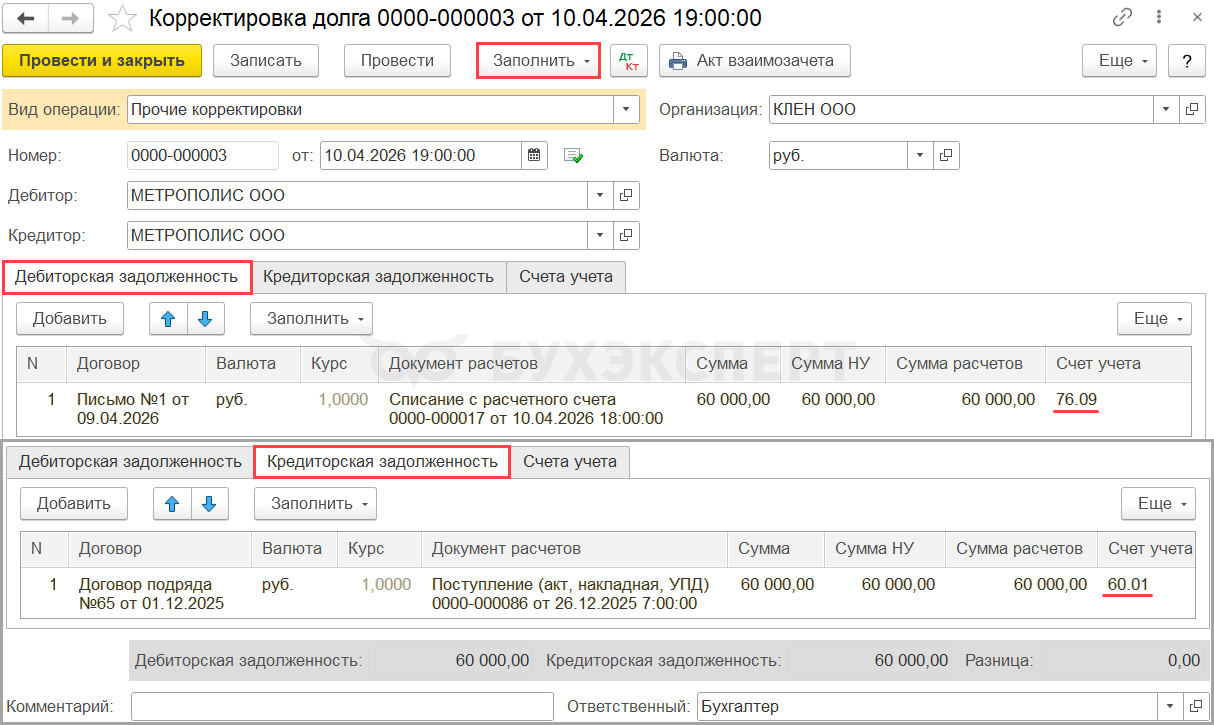Print Акт взаимозачета
The width and height of the screenshot is (1214, 725).
(x=754, y=61)
